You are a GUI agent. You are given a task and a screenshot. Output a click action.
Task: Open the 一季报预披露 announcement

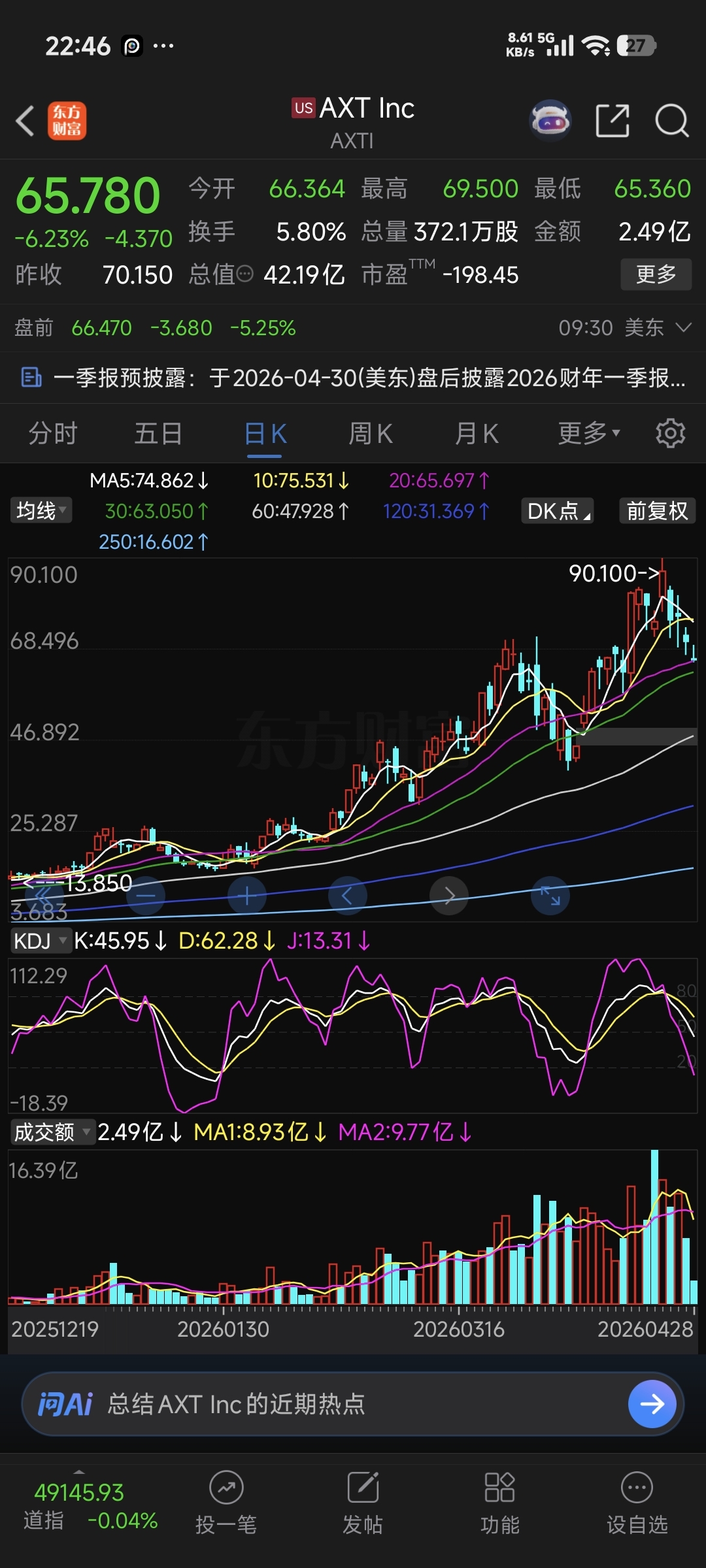[x=353, y=377]
